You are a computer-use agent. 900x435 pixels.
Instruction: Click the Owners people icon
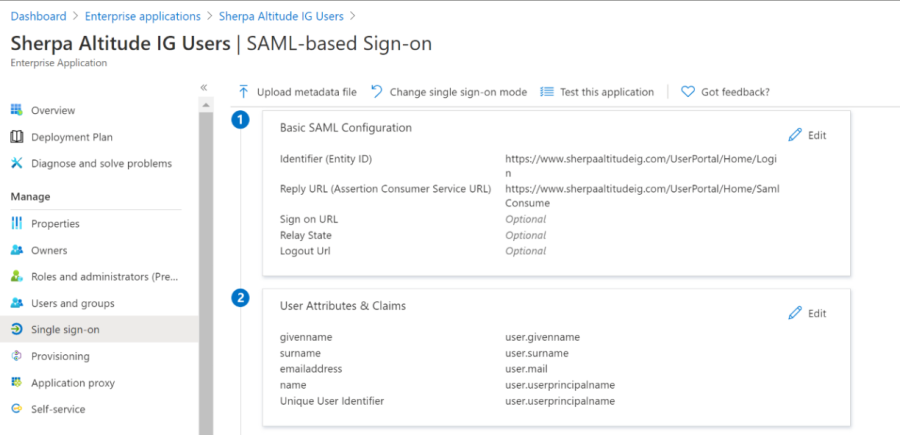17,250
